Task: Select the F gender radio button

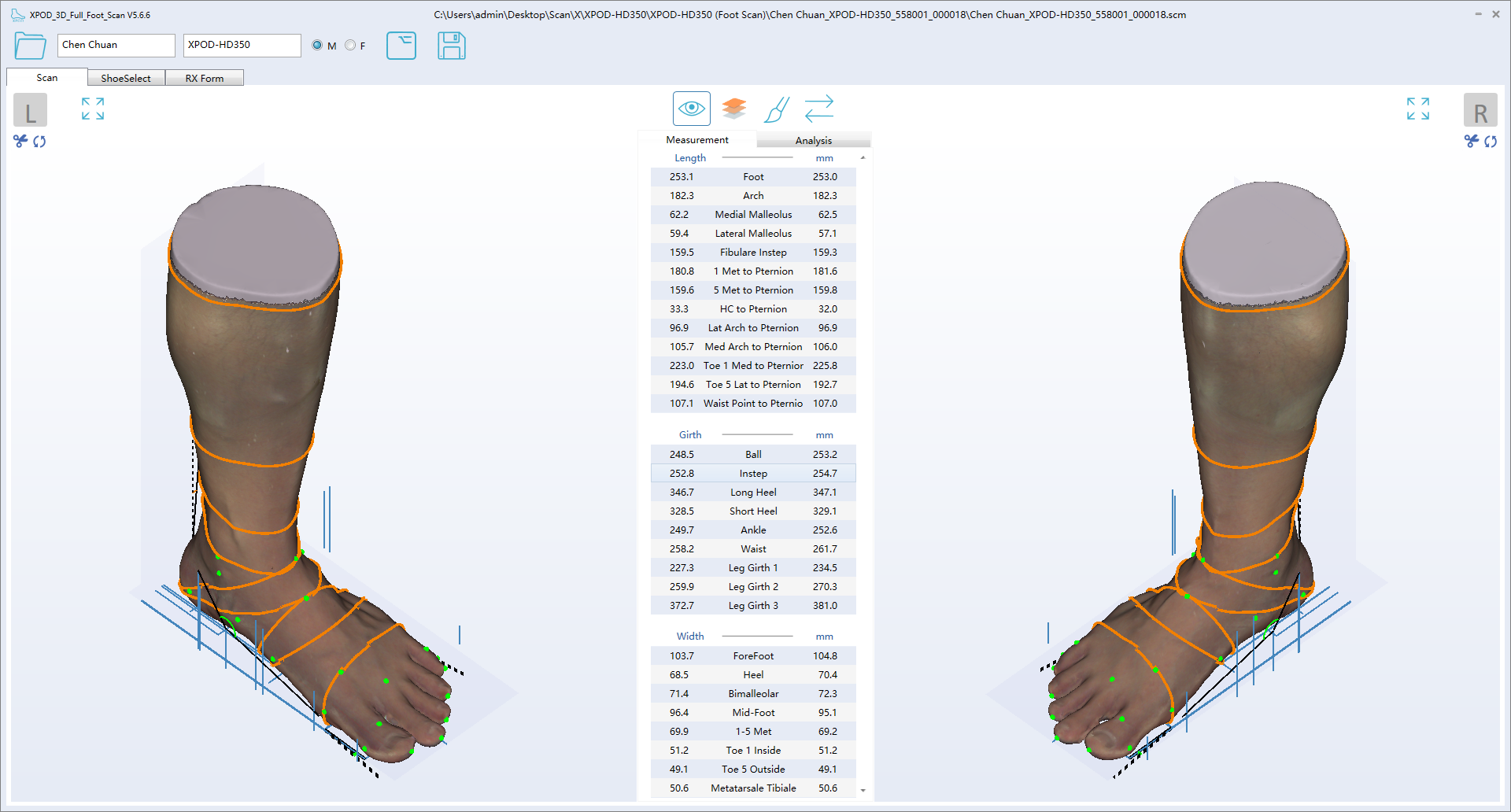Action: tap(350, 46)
